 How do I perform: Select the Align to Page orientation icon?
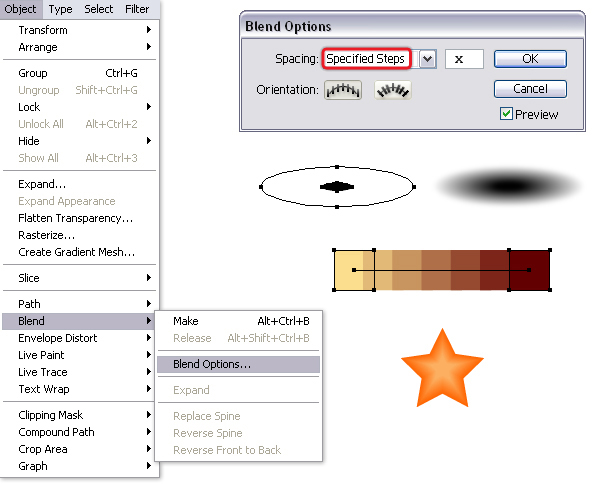(341, 89)
